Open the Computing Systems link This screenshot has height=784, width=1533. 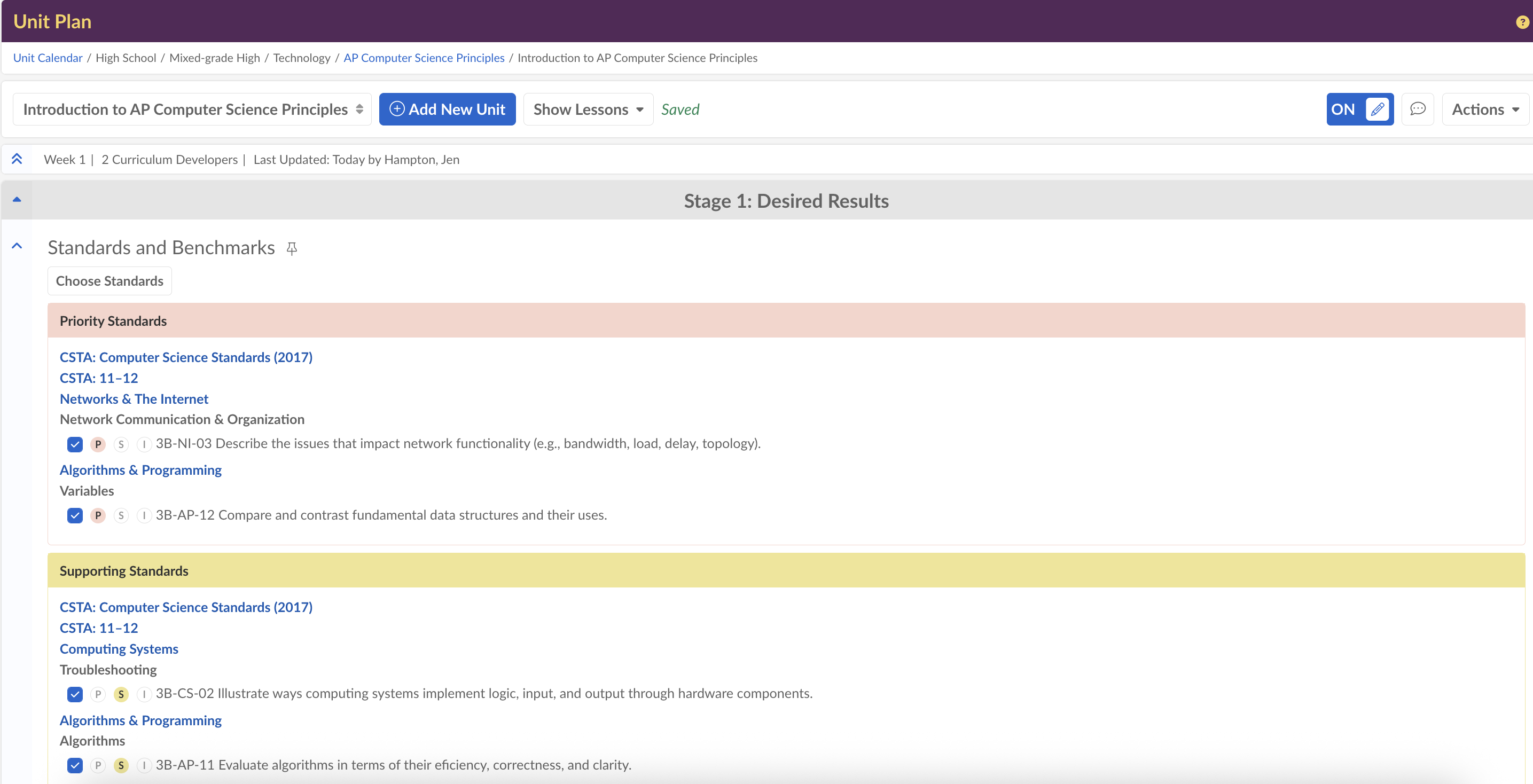(x=119, y=649)
